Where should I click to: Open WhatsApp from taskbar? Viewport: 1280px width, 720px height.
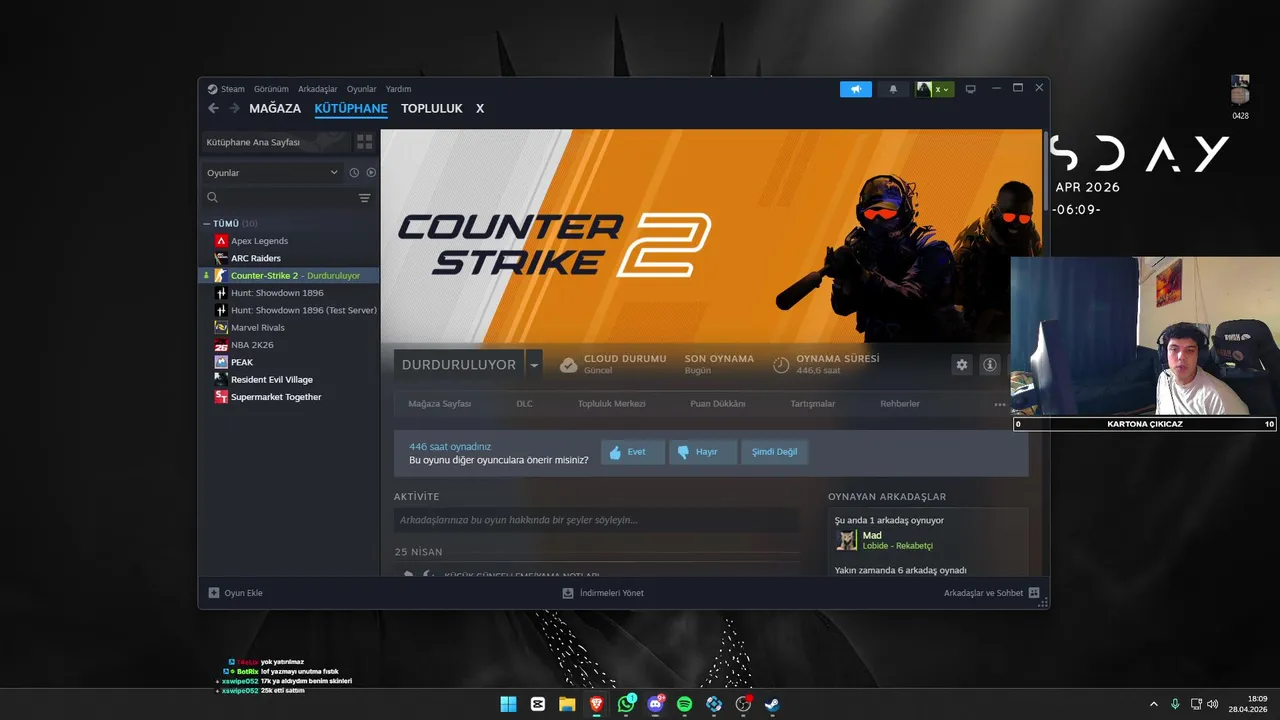click(x=627, y=704)
